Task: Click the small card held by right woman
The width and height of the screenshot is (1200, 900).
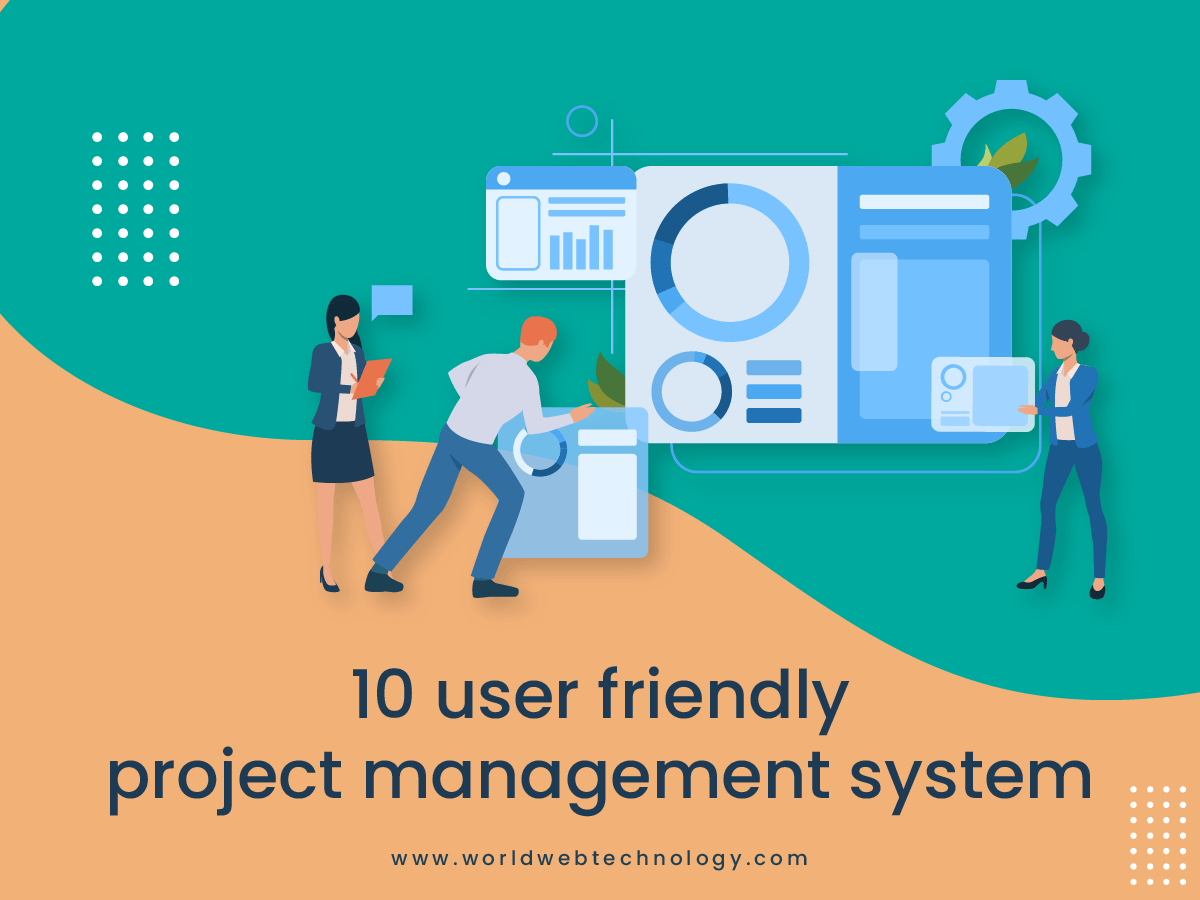Action: pyautogui.click(x=983, y=394)
